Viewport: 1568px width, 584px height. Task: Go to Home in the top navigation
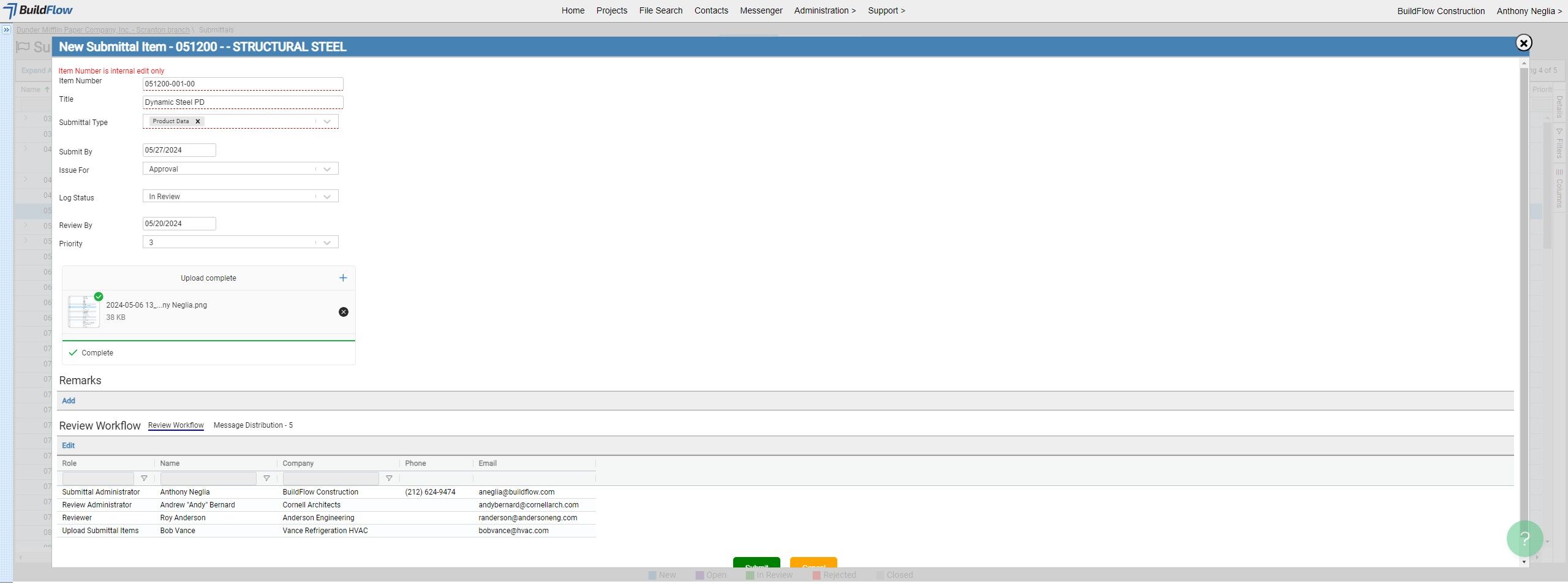click(573, 10)
